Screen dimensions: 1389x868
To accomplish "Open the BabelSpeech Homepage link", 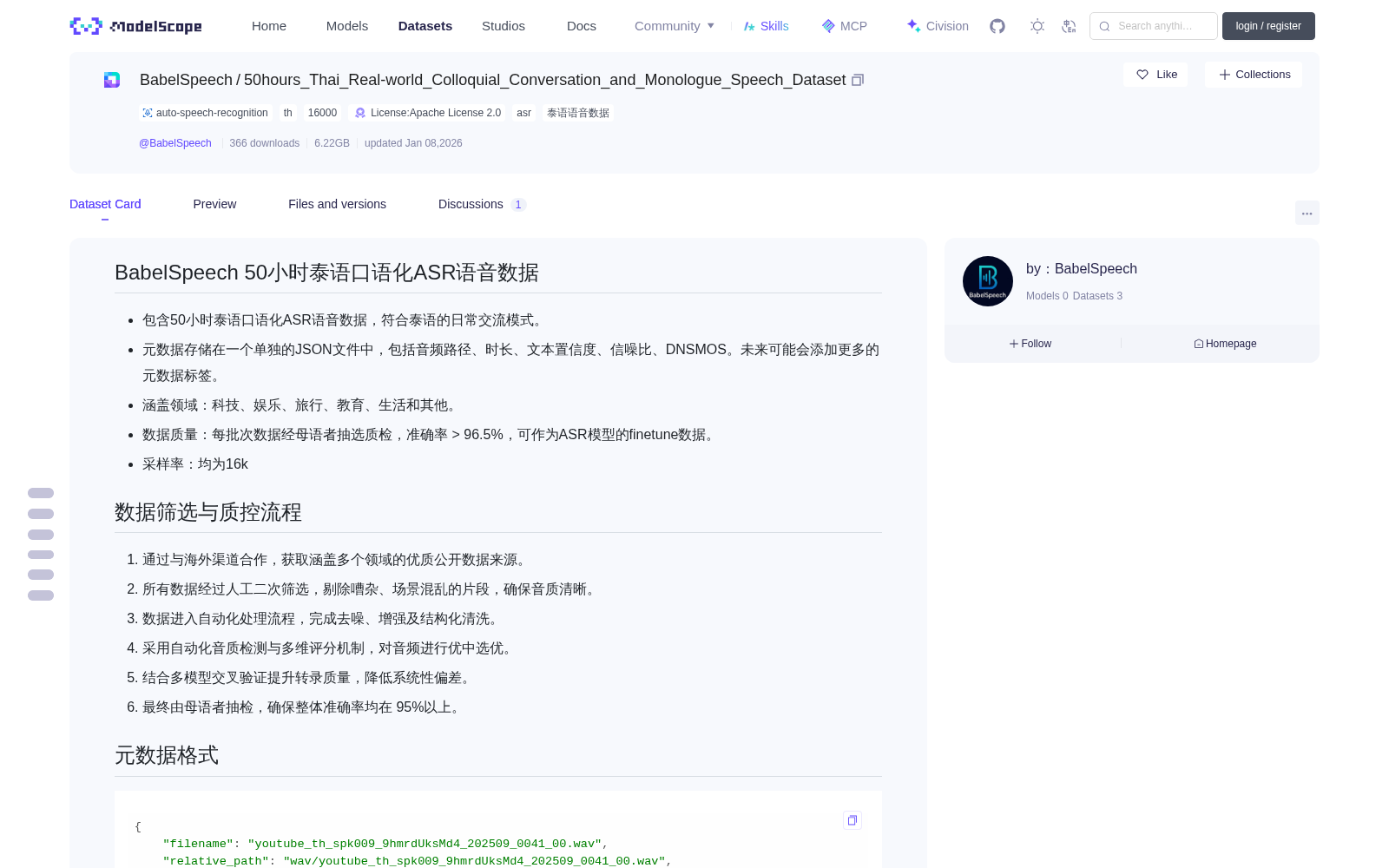I will [1225, 344].
